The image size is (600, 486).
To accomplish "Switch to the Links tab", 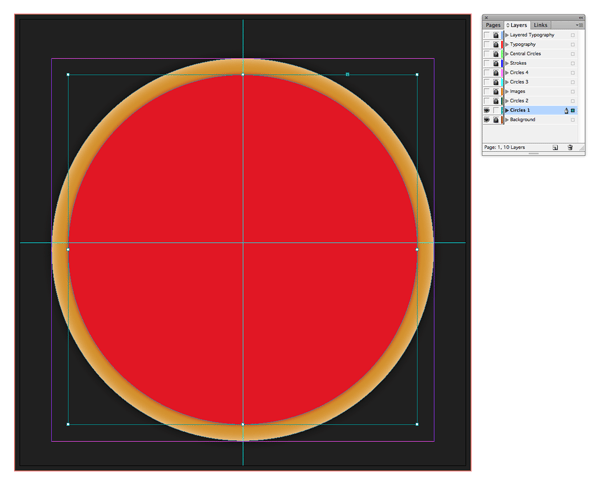I will coord(540,25).
